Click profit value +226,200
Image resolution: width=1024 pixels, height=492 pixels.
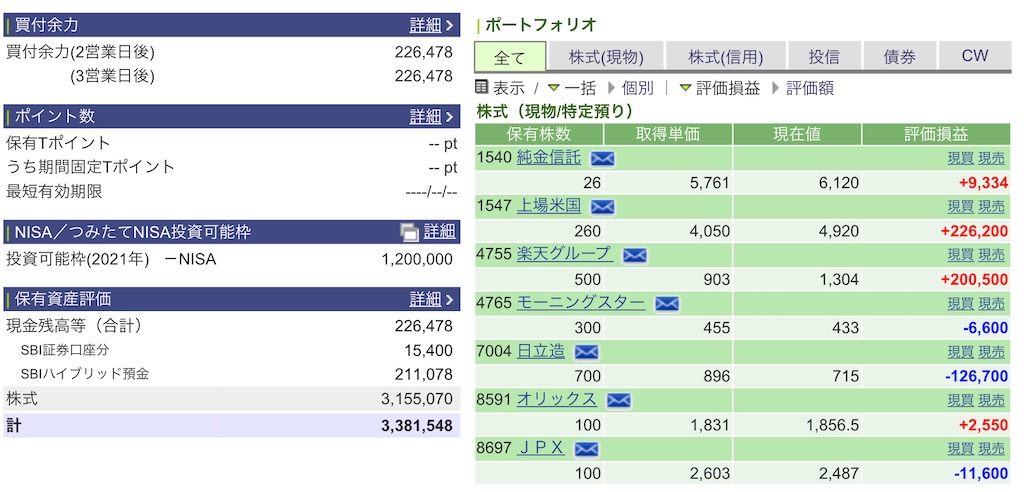pyautogui.click(x=974, y=231)
